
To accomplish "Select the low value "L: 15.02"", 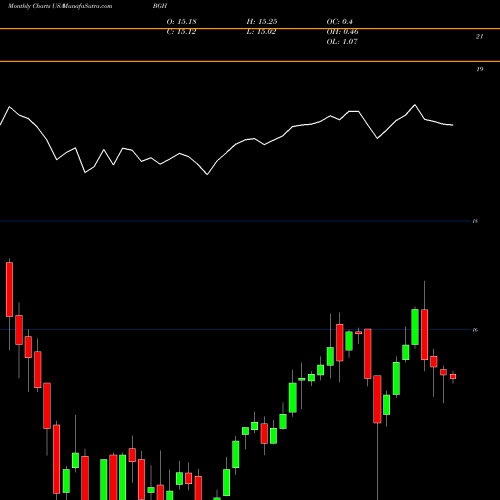I will (261, 32).
